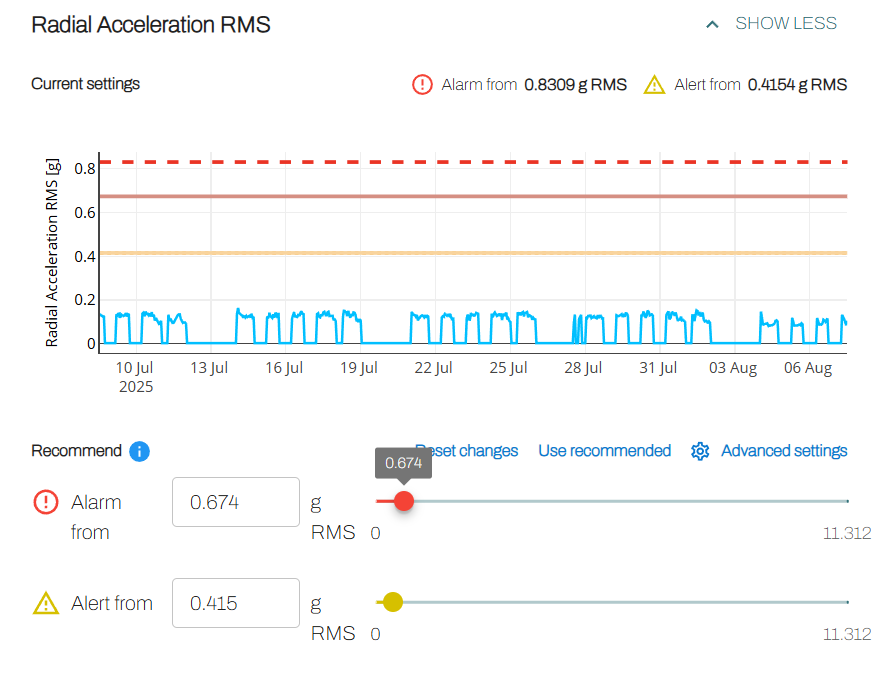Focus the Alert from 0.415 input field
888x678 pixels.
point(236,603)
